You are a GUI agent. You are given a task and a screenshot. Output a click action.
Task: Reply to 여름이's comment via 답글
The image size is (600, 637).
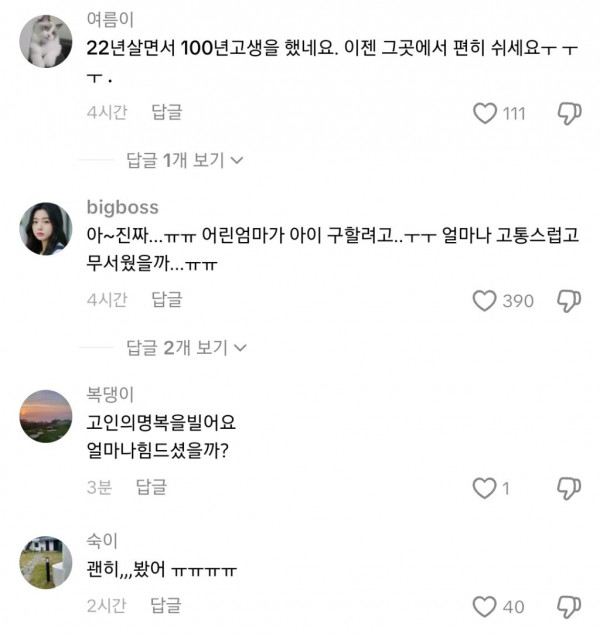click(167, 113)
